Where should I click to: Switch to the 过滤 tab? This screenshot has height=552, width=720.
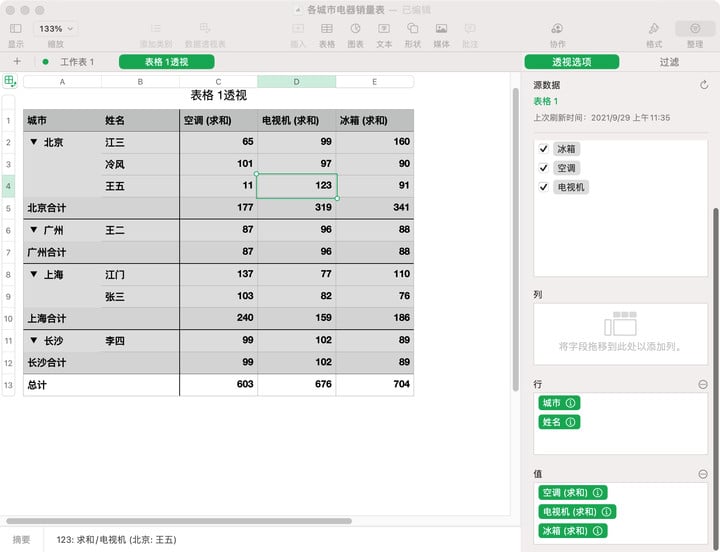pos(669,62)
